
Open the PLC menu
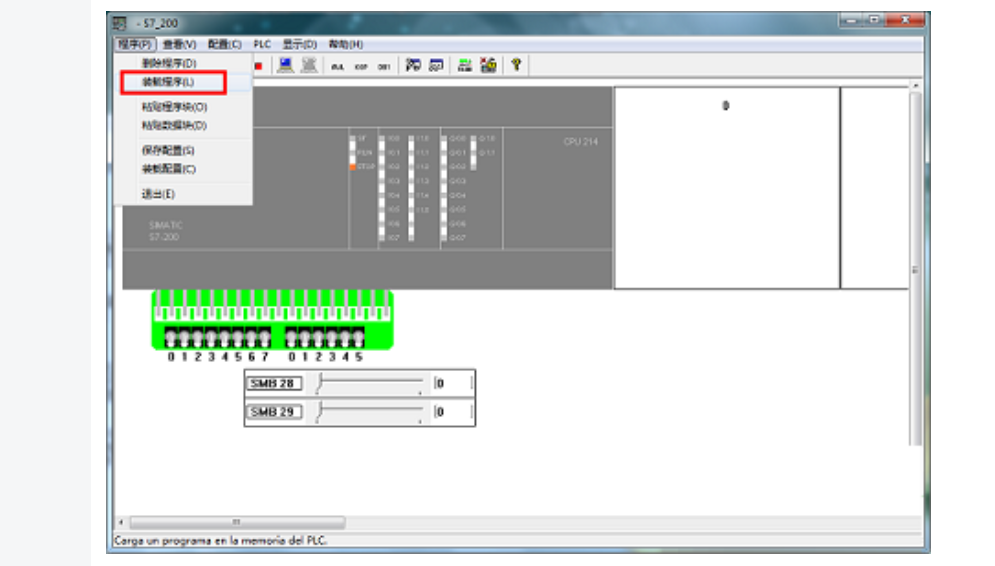[262, 44]
